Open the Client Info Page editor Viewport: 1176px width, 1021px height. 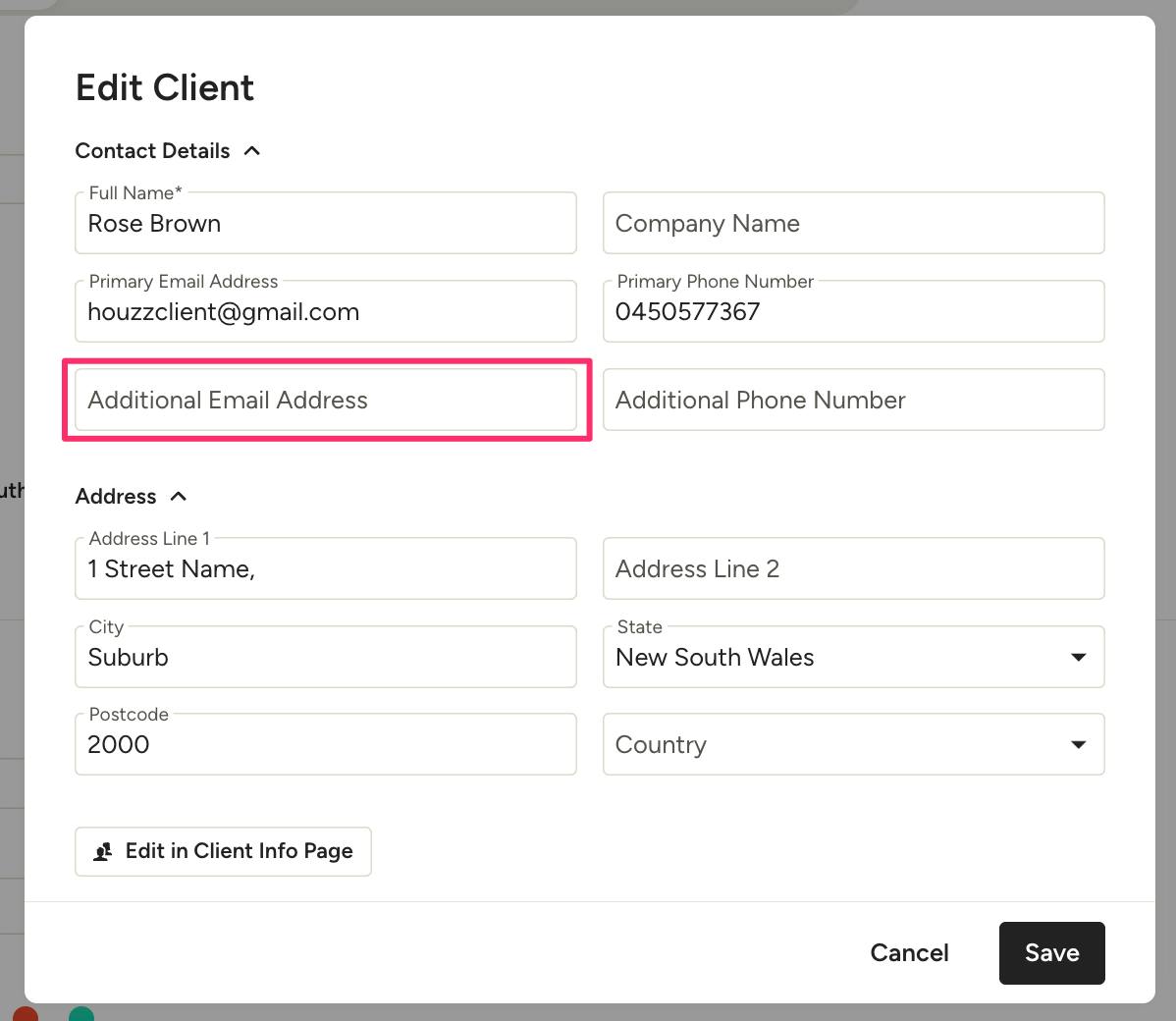tap(223, 852)
